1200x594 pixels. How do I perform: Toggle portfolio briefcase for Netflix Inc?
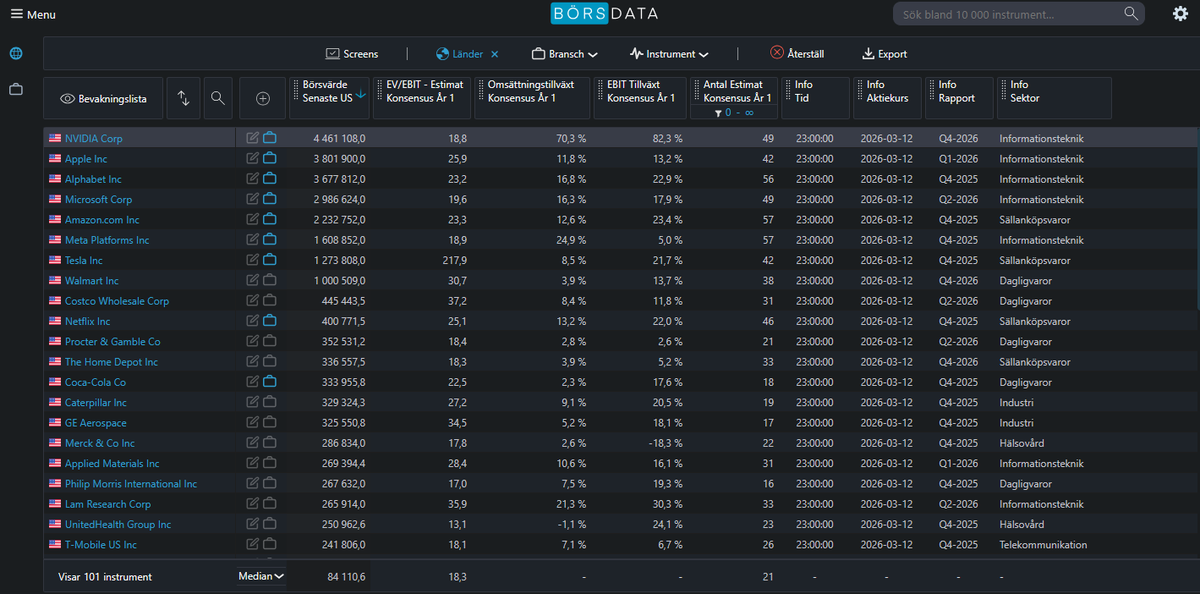pos(270,321)
